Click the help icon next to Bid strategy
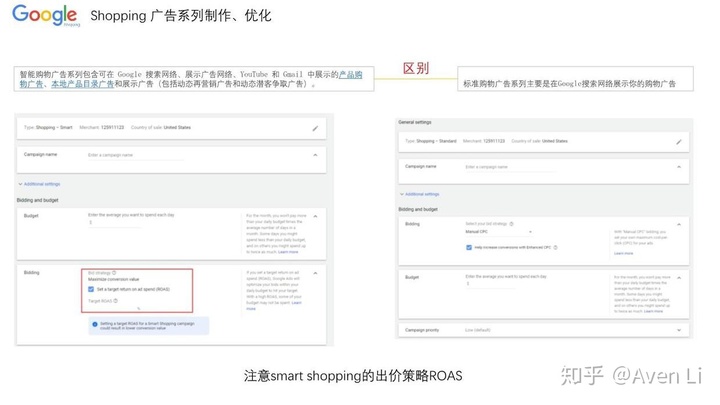 coord(114,273)
